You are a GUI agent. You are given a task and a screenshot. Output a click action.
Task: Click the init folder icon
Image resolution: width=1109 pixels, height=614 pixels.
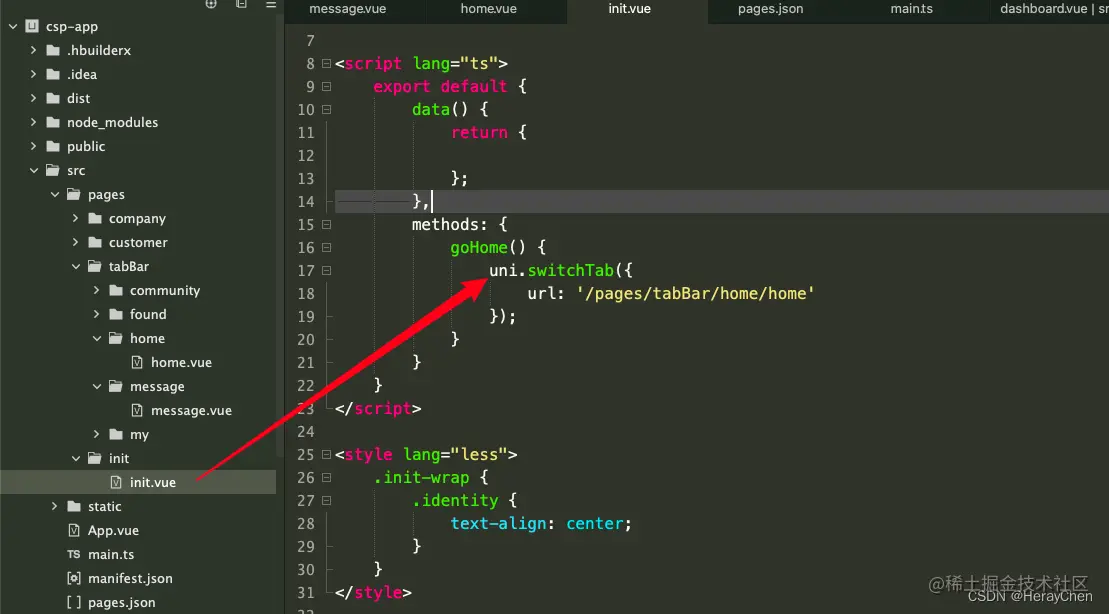click(95, 458)
